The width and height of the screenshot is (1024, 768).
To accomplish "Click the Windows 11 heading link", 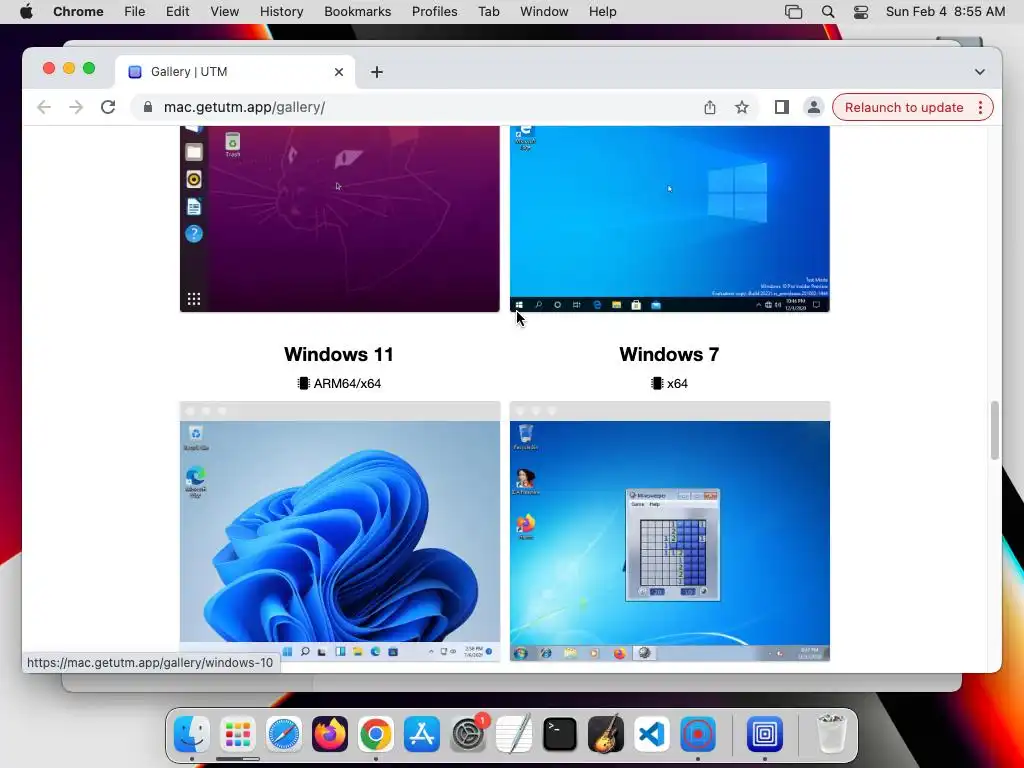I will 339,354.
